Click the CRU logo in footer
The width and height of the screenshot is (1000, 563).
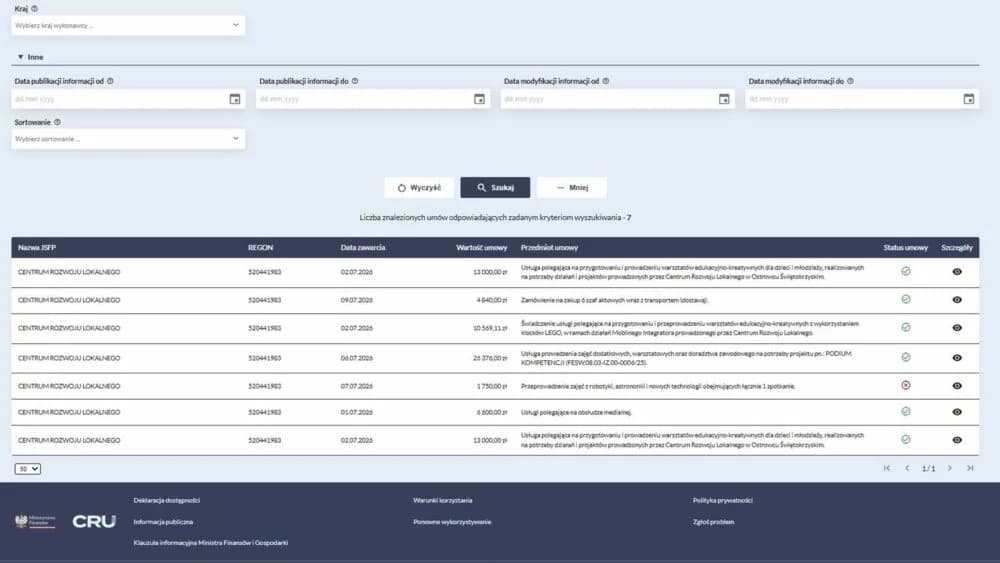(x=94, y=522)
